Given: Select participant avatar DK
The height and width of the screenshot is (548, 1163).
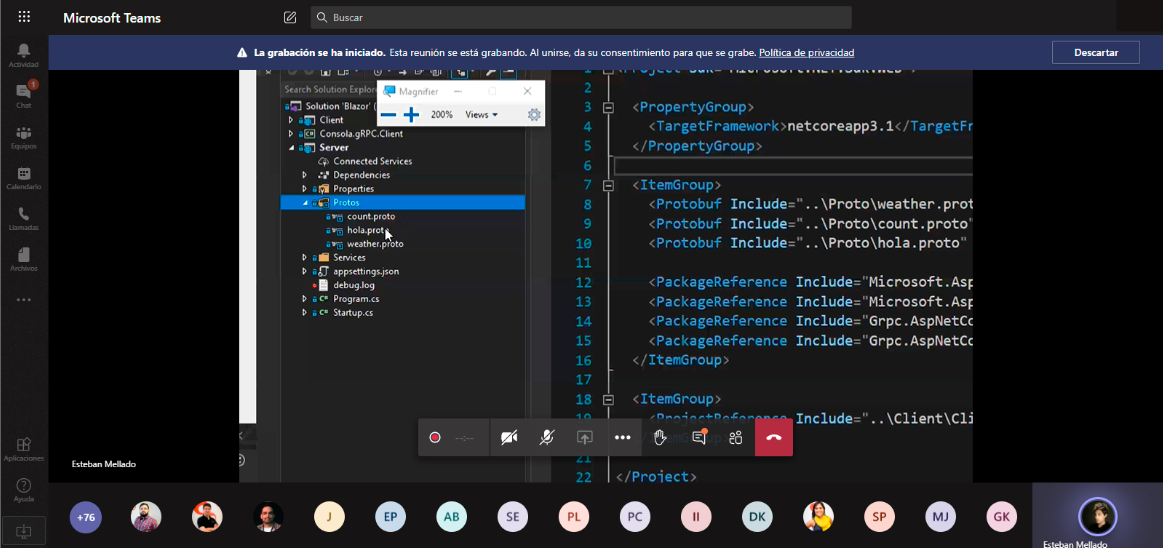Looking at the screenshot, I should 757,517.
